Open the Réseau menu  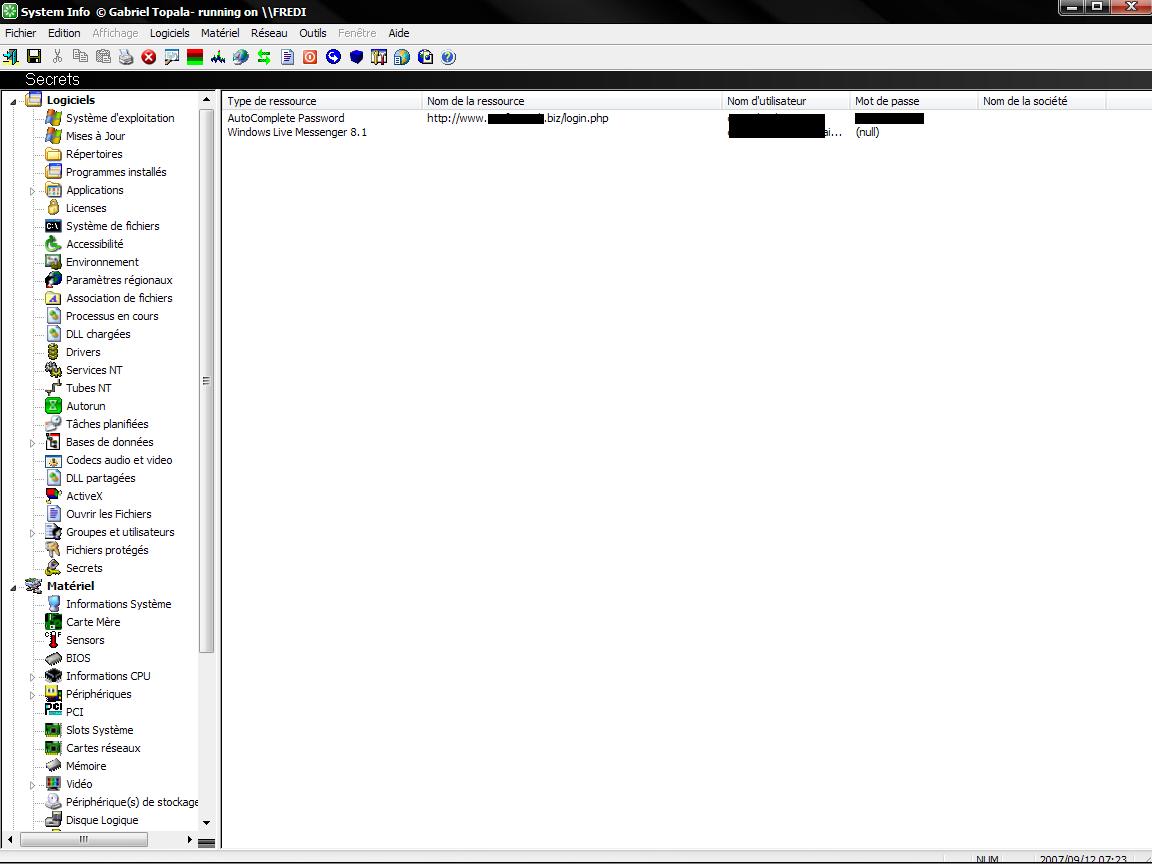269,33
